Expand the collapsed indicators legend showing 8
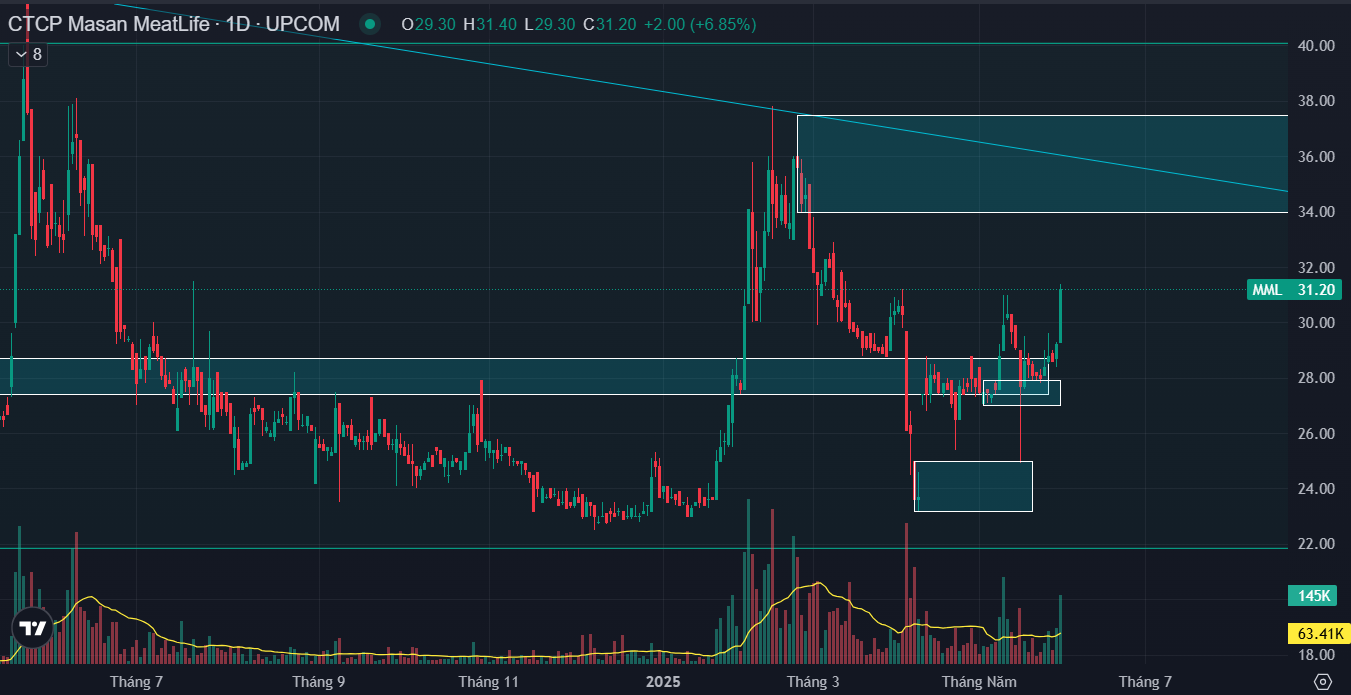Screen dimensions: 1351x695 [x=27, y=55]
